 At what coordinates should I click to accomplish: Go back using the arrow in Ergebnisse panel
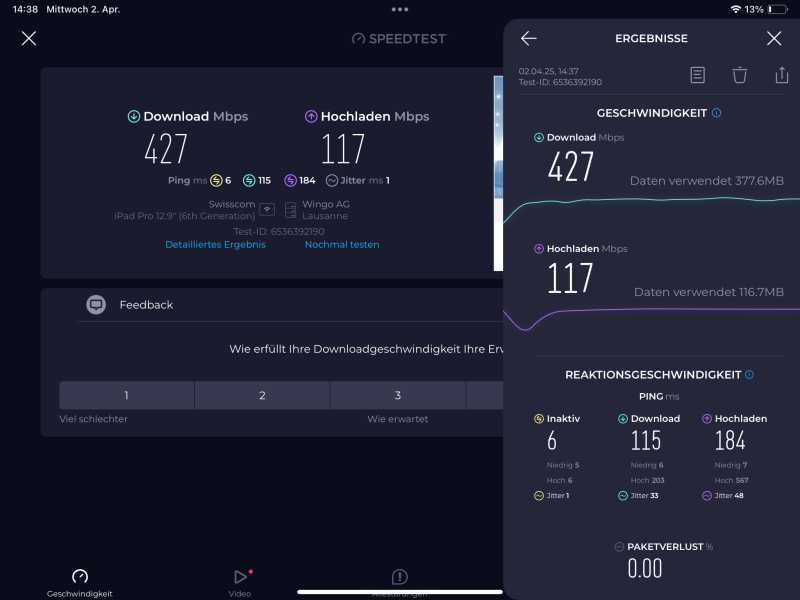point(529,38)
